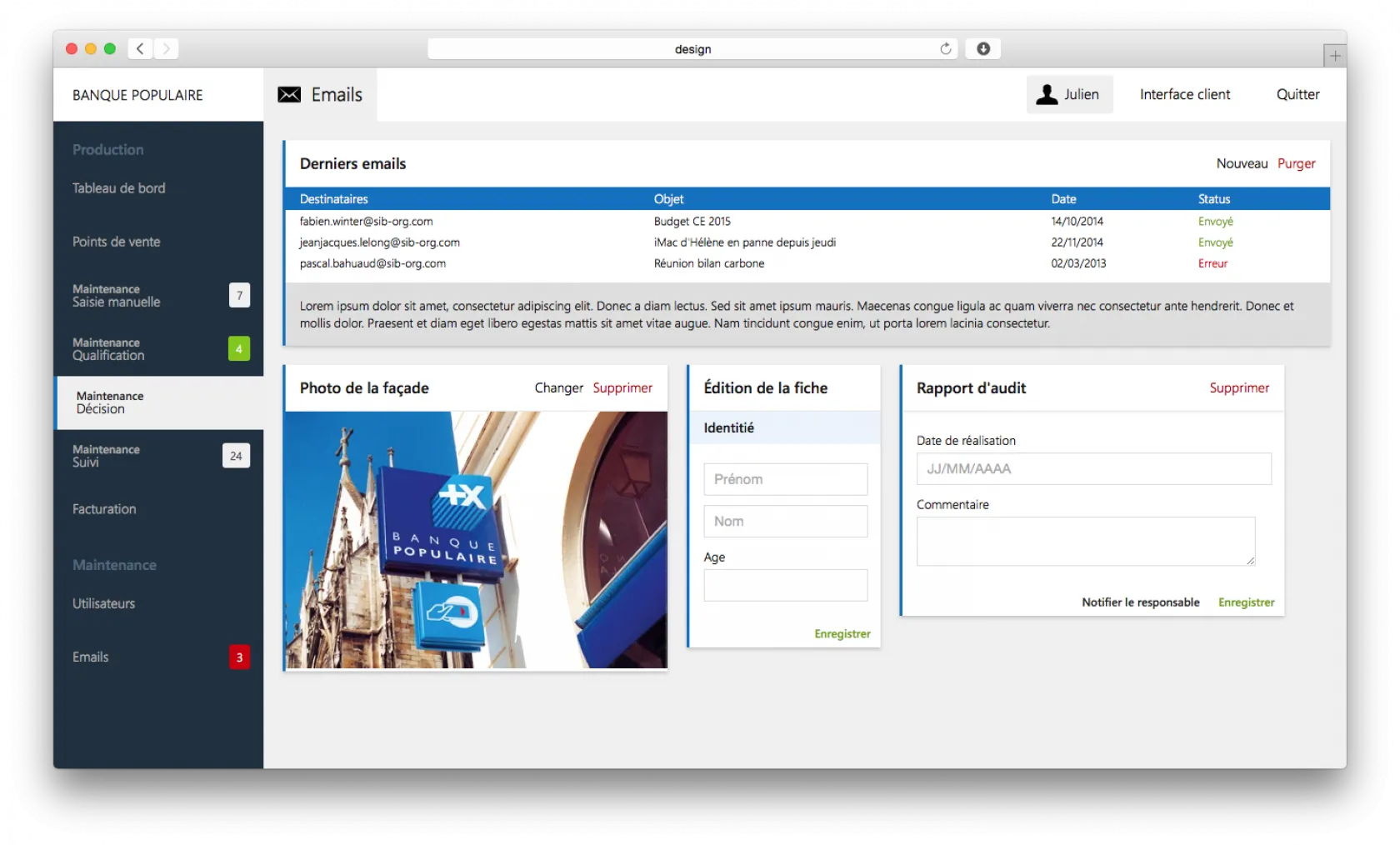Focus the Prénom input field

(785, 480)
